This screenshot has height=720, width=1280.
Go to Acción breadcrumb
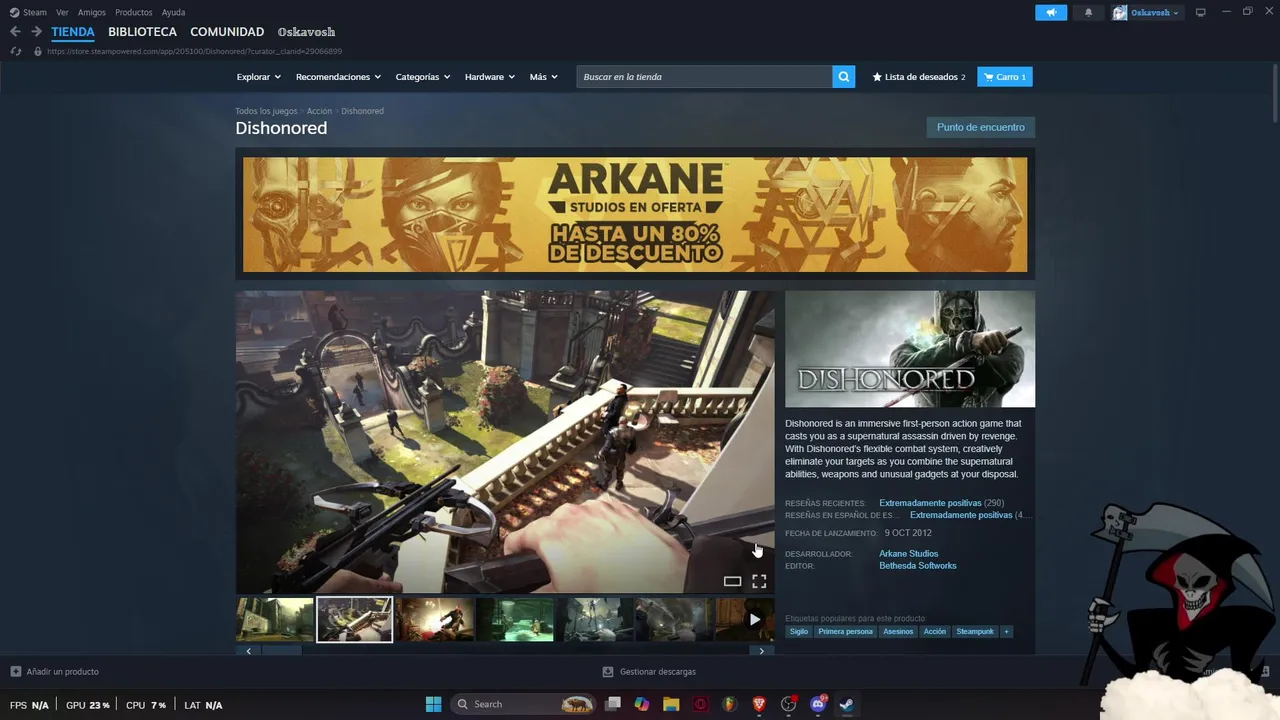pos(319,111)
